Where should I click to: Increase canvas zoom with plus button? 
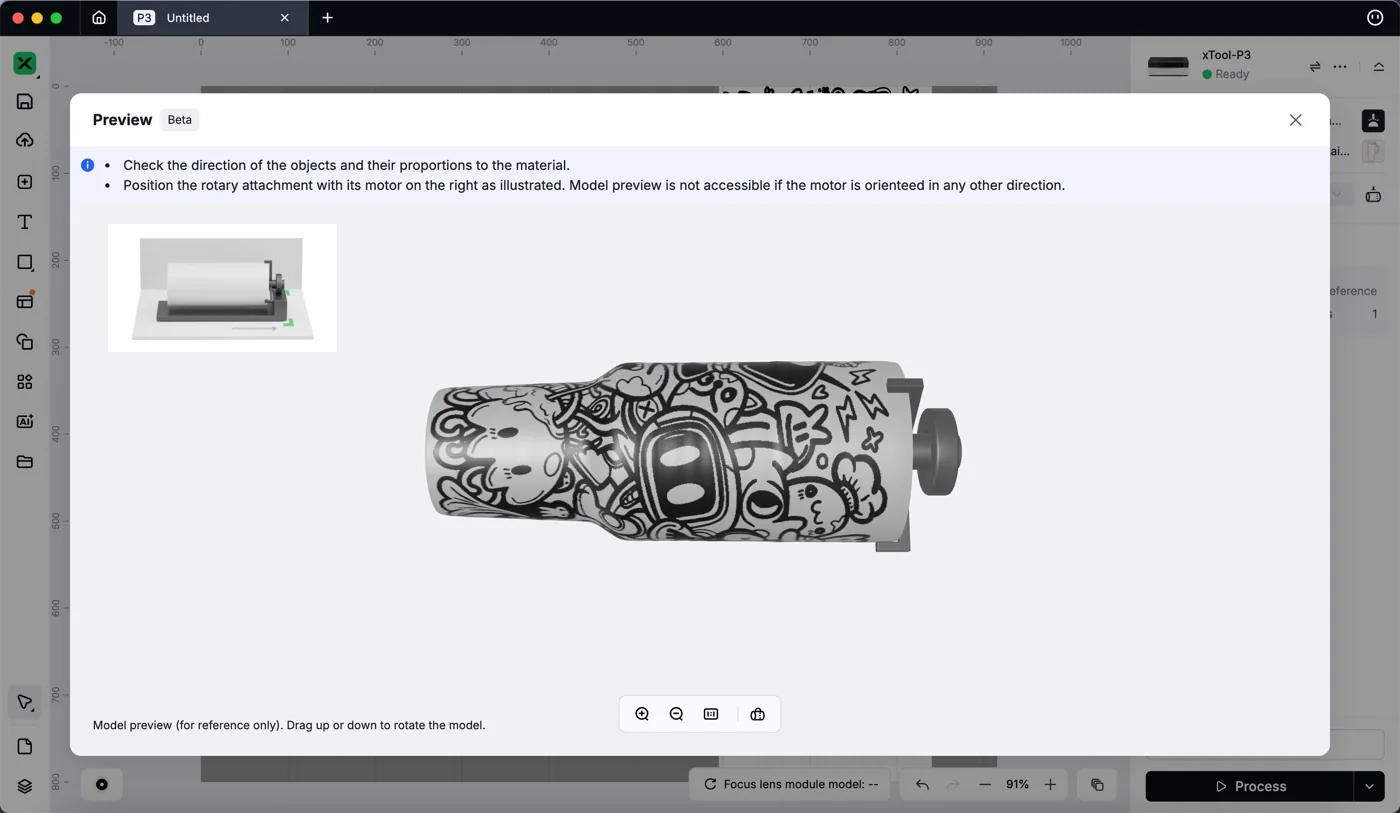(x=1050, y=785)
